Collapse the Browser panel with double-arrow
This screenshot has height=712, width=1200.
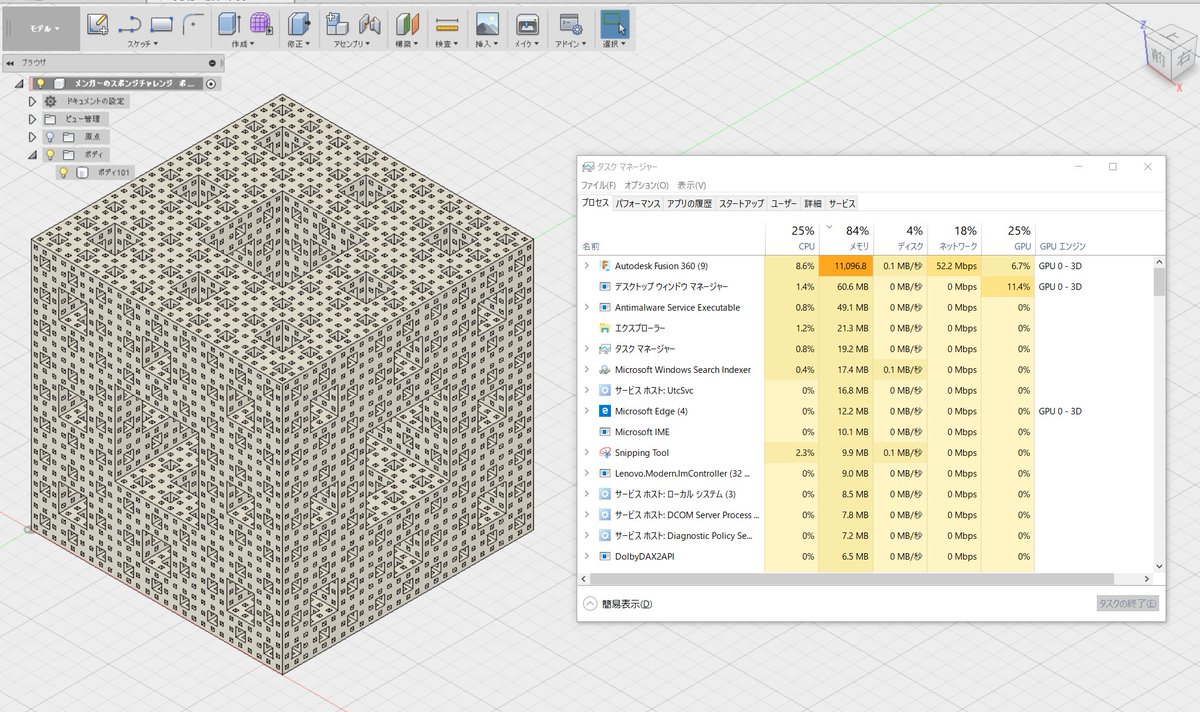10,62
